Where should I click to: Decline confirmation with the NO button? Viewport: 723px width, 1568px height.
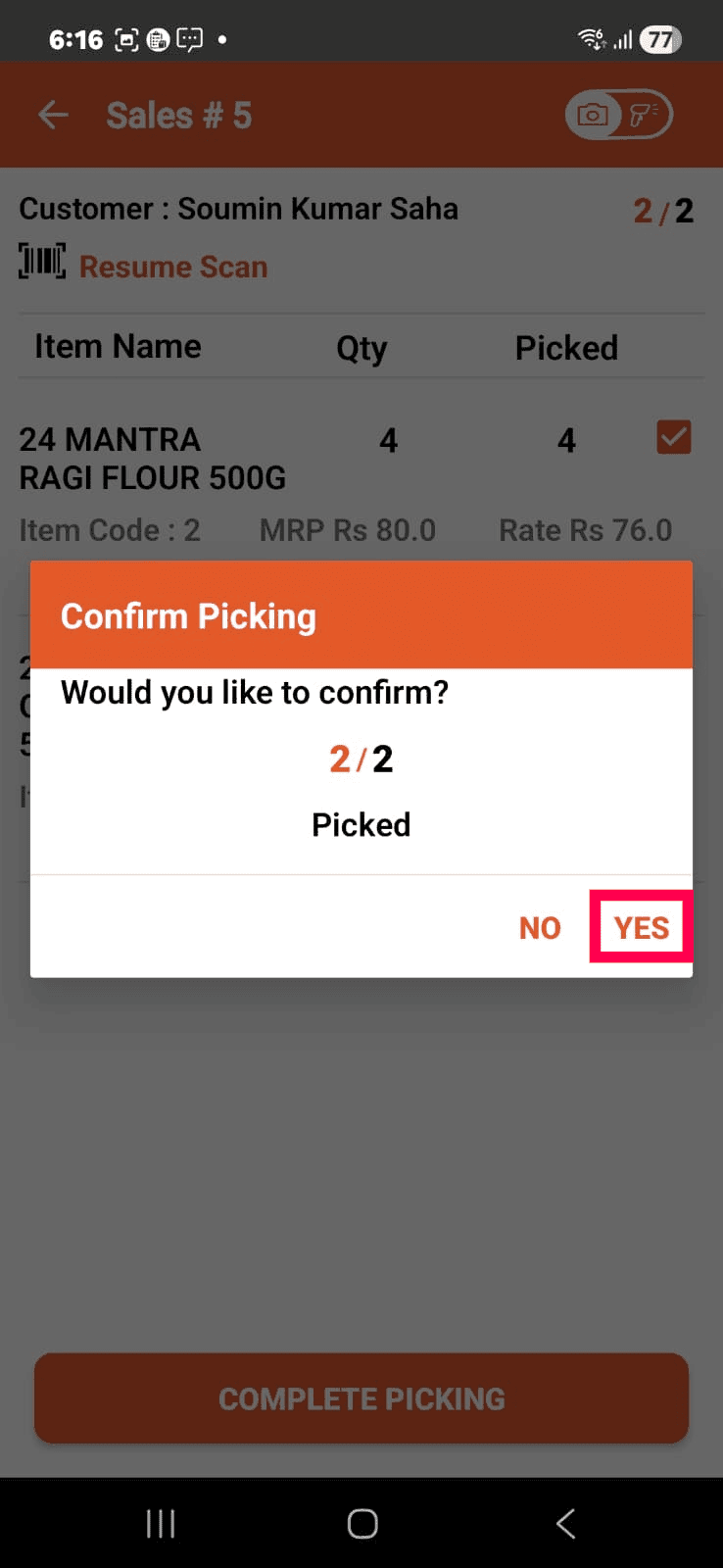[540, 928]
